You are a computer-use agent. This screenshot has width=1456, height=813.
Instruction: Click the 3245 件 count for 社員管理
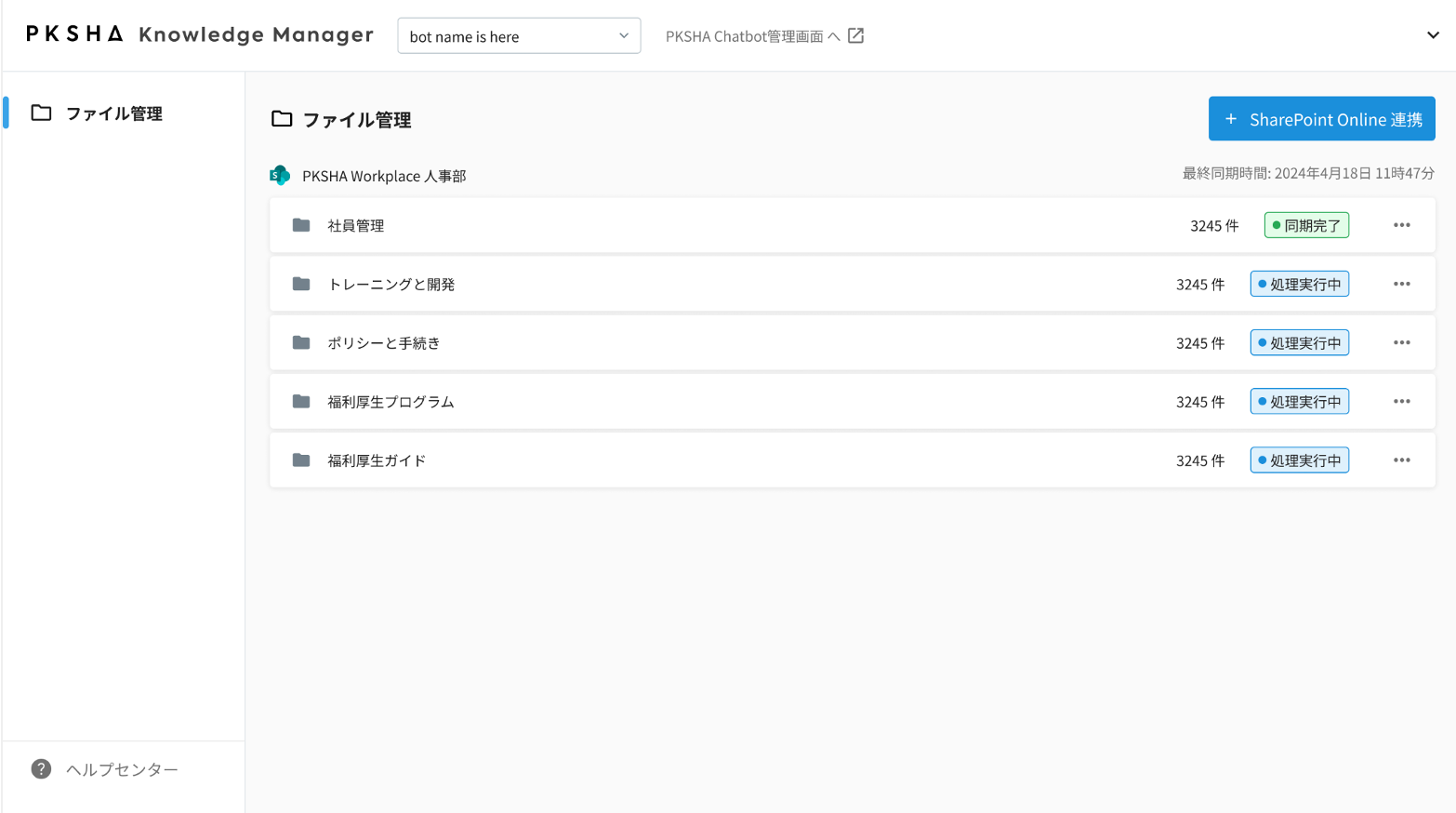point(1214,225)
